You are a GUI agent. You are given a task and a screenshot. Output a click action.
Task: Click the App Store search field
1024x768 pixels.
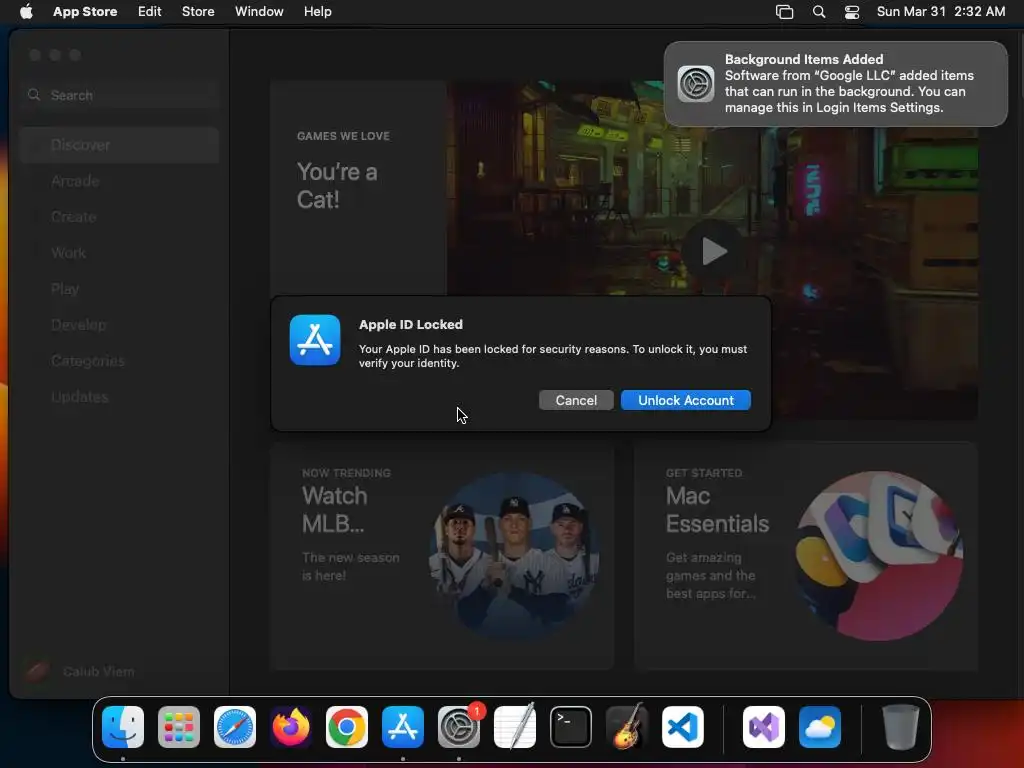pyautogui.click(x=120, y=95)
